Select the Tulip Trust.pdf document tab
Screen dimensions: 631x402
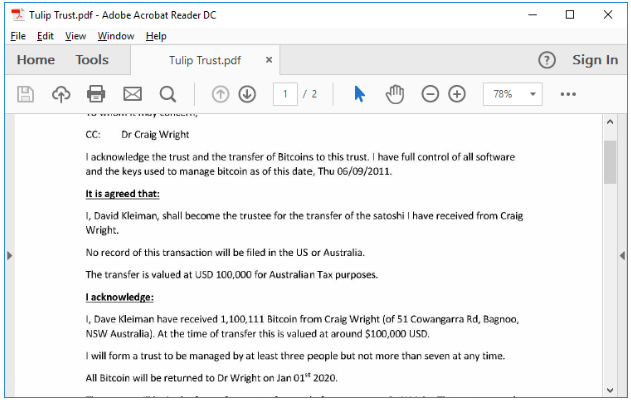(205, 60)
